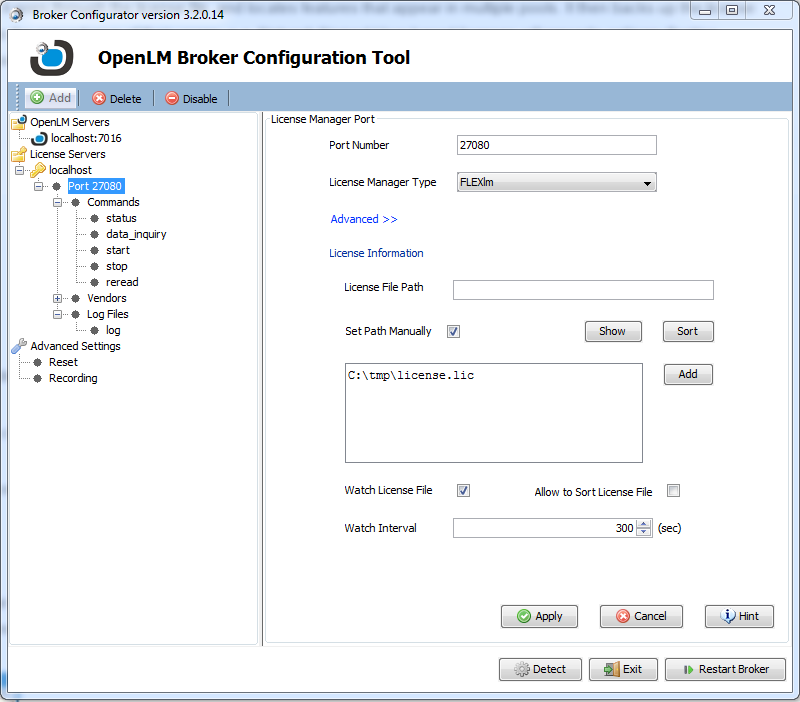The width and height of the screenshot is (800, 702).
Task: Uncheck the Set Path Manually checkbox
Action: tap(453, 331)
